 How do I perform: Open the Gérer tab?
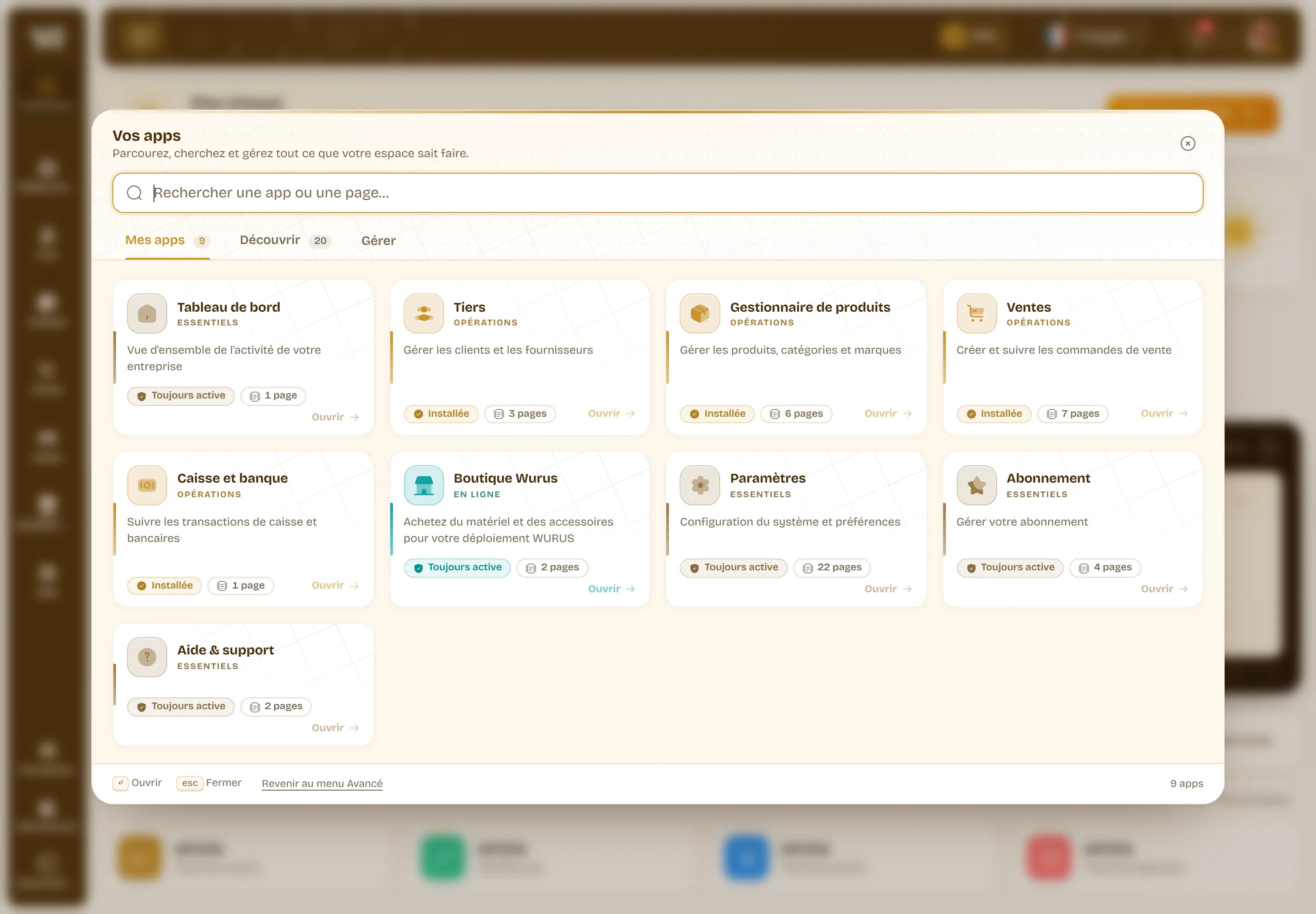(x=378, y=240)
